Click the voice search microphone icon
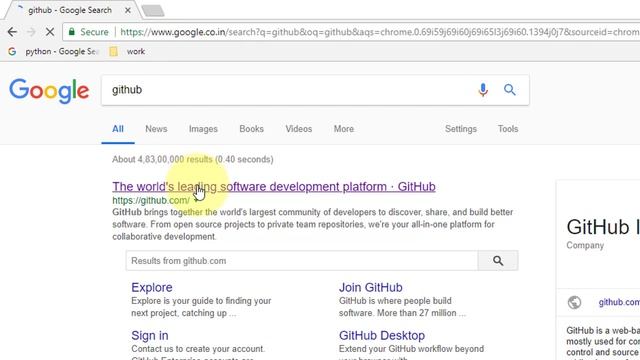640x360 pixels. pyautogui.click(x=483, y=90)
